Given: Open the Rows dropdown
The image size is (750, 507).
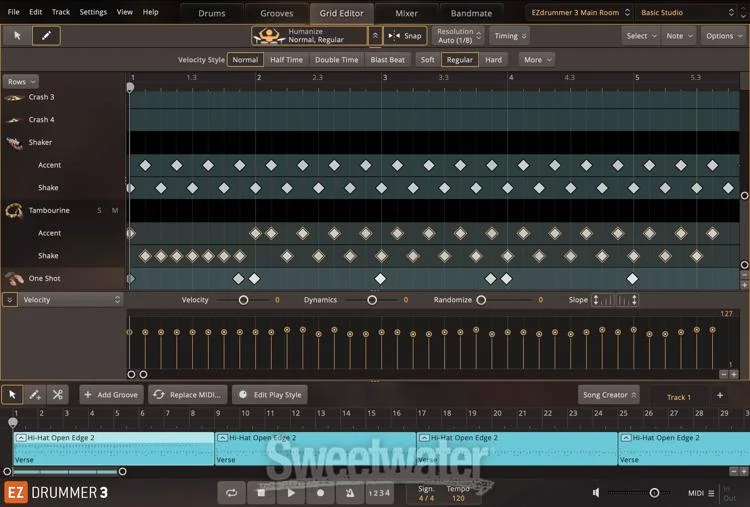Looking at the screenshot, I should (21, 82).
